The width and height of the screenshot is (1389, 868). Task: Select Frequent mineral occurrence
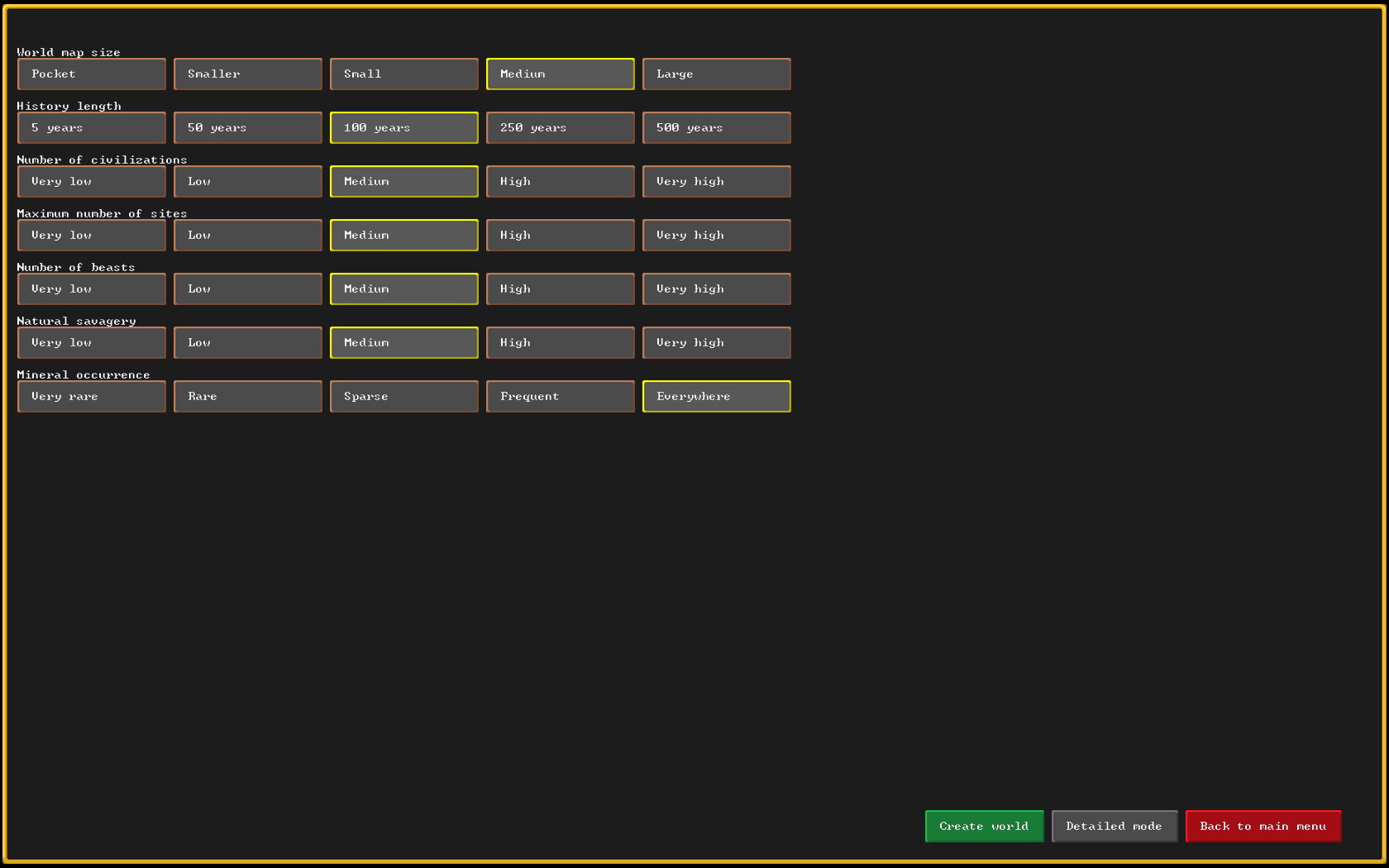561,397
